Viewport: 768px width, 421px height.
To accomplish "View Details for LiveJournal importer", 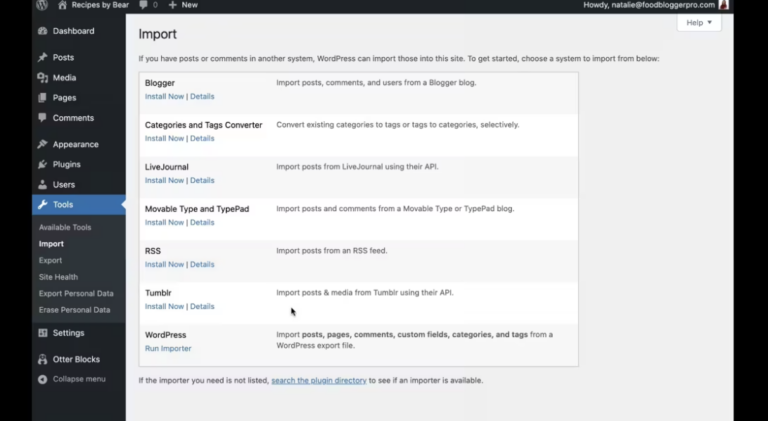I will click(x=202, y=181).
